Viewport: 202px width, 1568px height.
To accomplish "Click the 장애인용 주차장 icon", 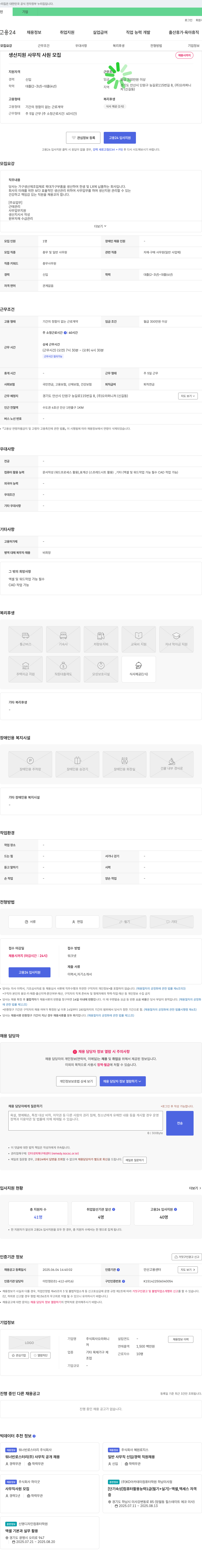I will [x=31, y=764].
